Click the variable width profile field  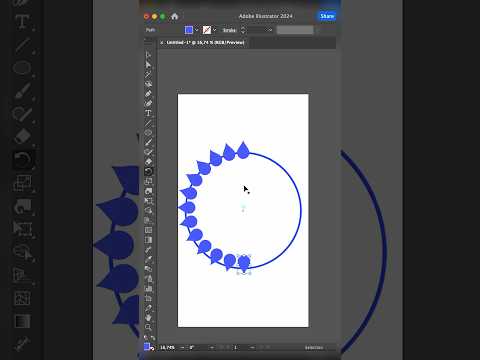pyautogui.click(x=295, y=30)
